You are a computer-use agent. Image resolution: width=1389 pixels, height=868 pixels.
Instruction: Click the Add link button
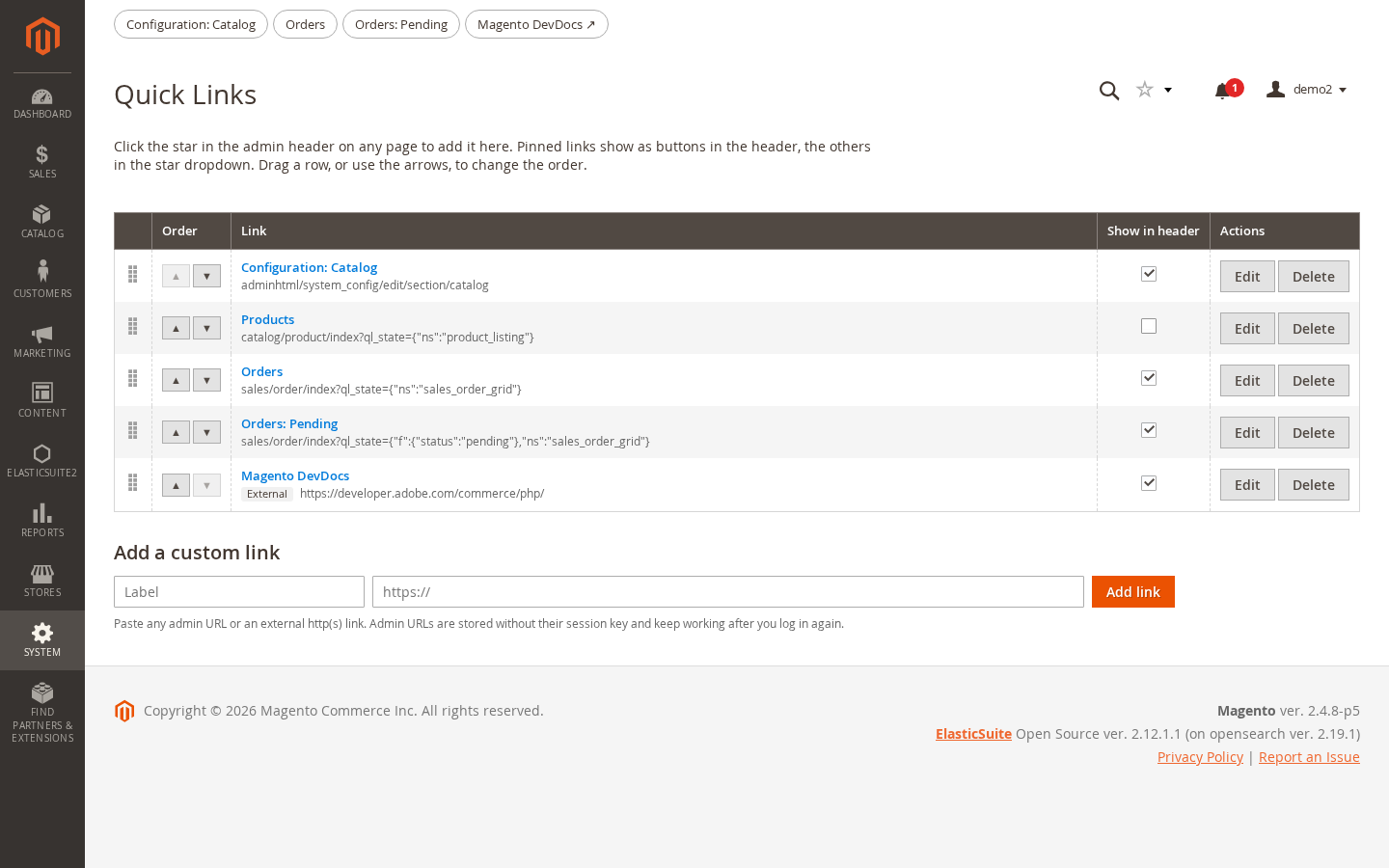pyautogui.click(x=1133, y=592)
